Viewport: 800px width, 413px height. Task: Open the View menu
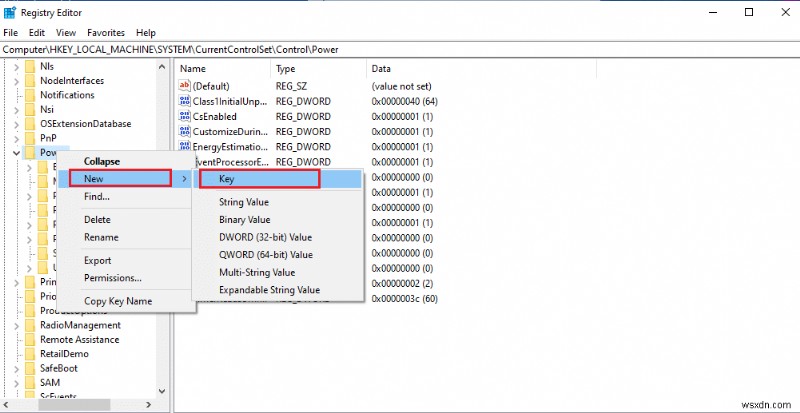pyautogui.click(x=66, y=33)
